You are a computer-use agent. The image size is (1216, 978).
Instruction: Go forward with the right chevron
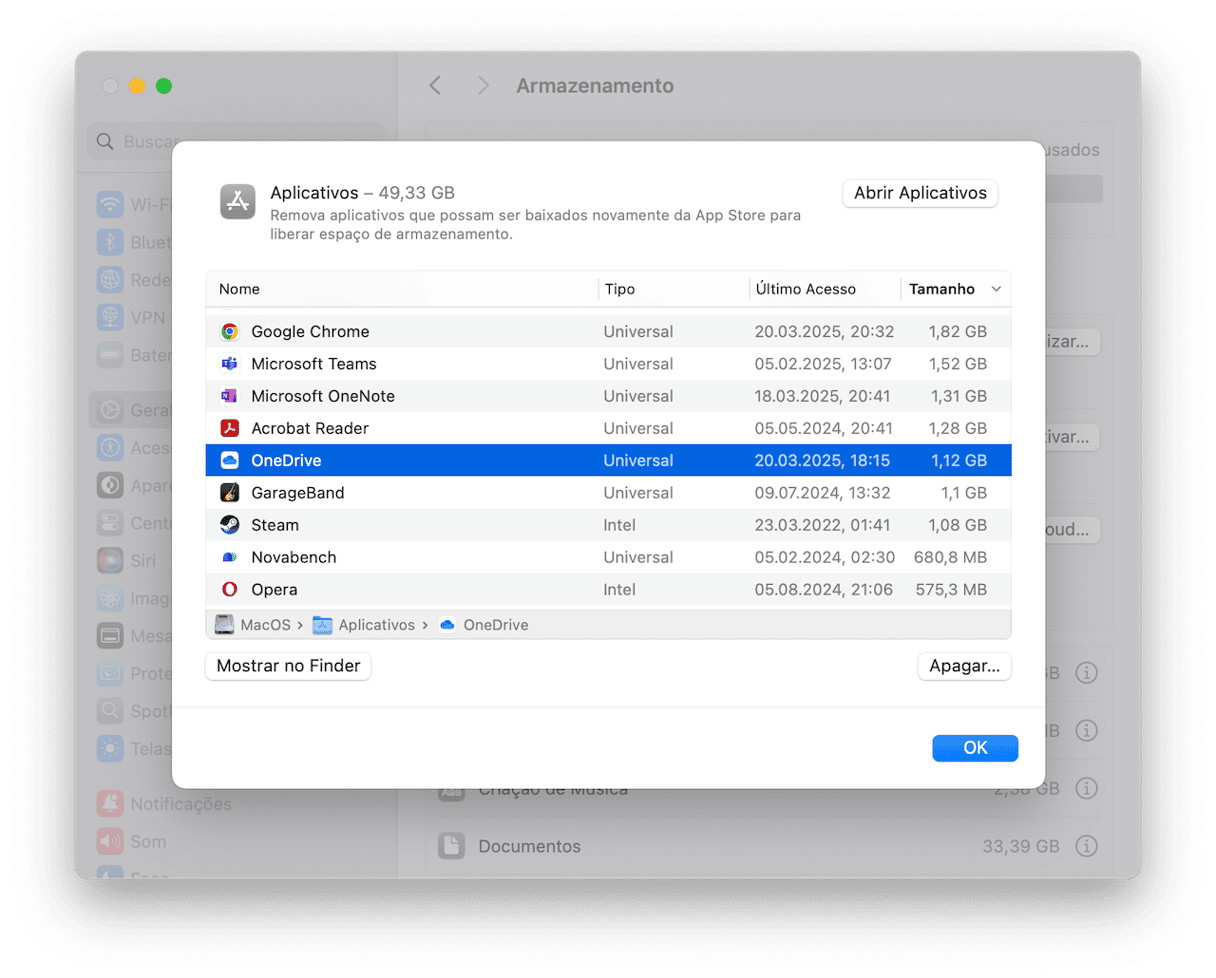(x=483, y=86)
